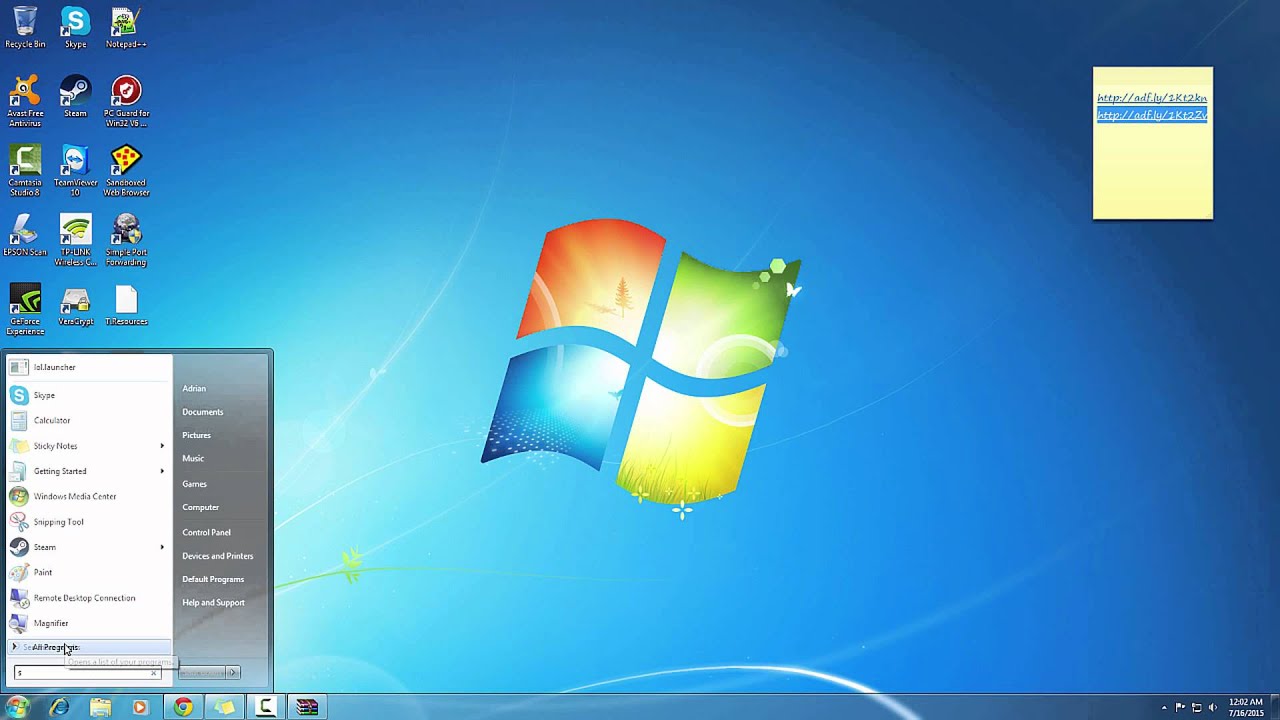Select the Camtasia Studio 8 desktop icon
This screenshot has width=1280, height=720.
25,170
